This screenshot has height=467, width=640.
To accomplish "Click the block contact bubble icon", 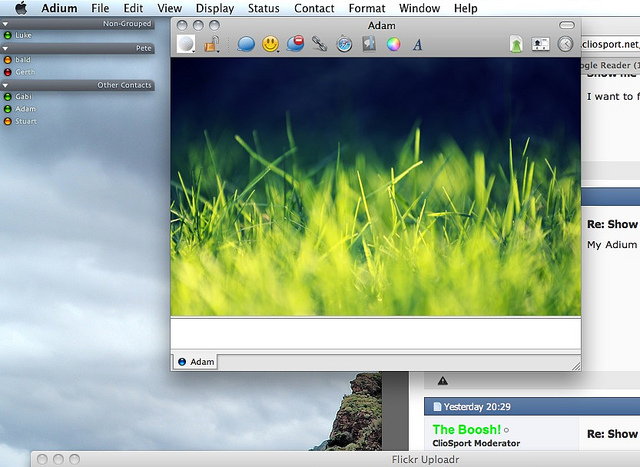I will pyautogui.click(x=295, y=44).
